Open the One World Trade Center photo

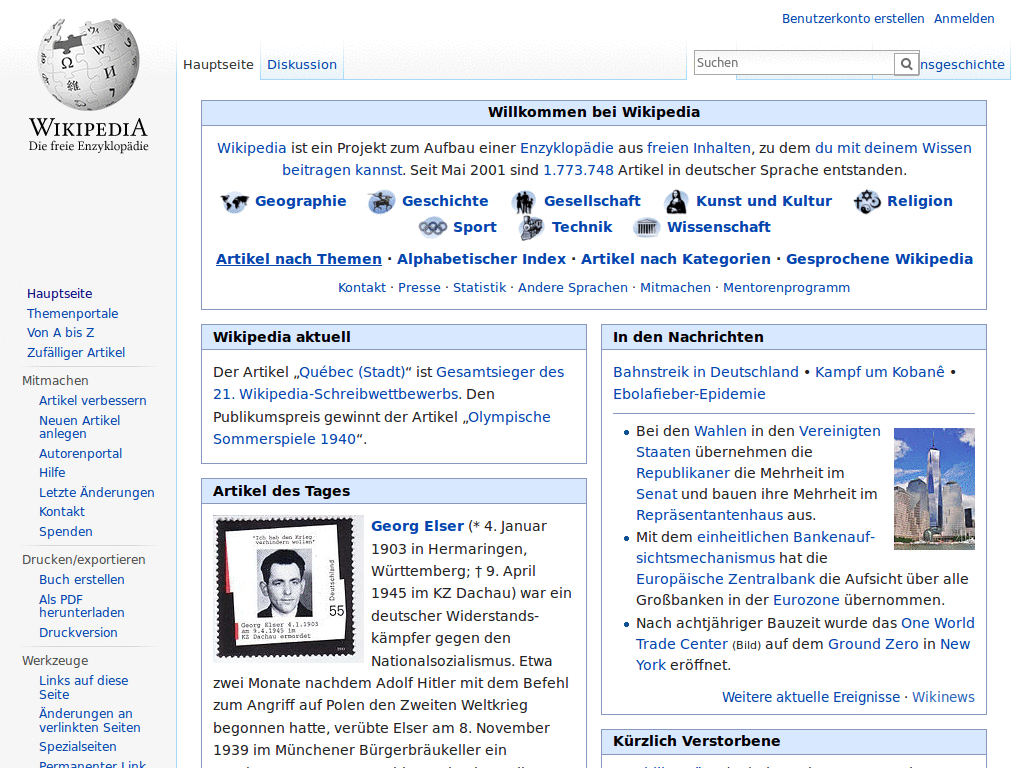pyautogui.click(x=934, y=488)
